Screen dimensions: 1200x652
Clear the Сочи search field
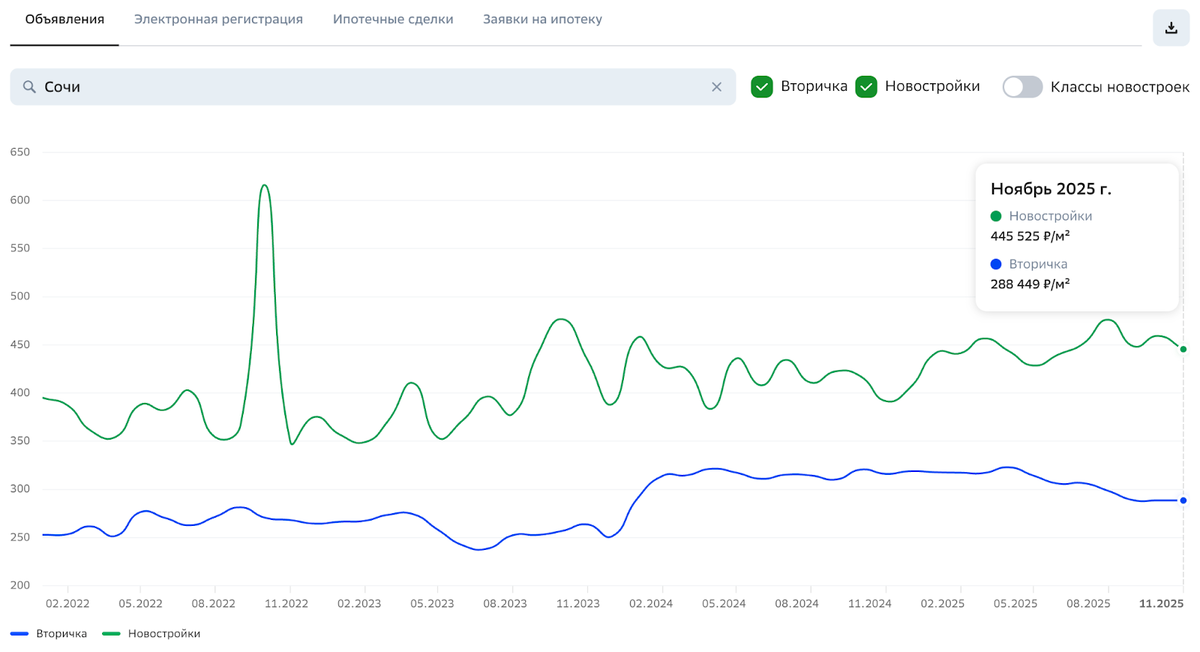coord(716,87)
